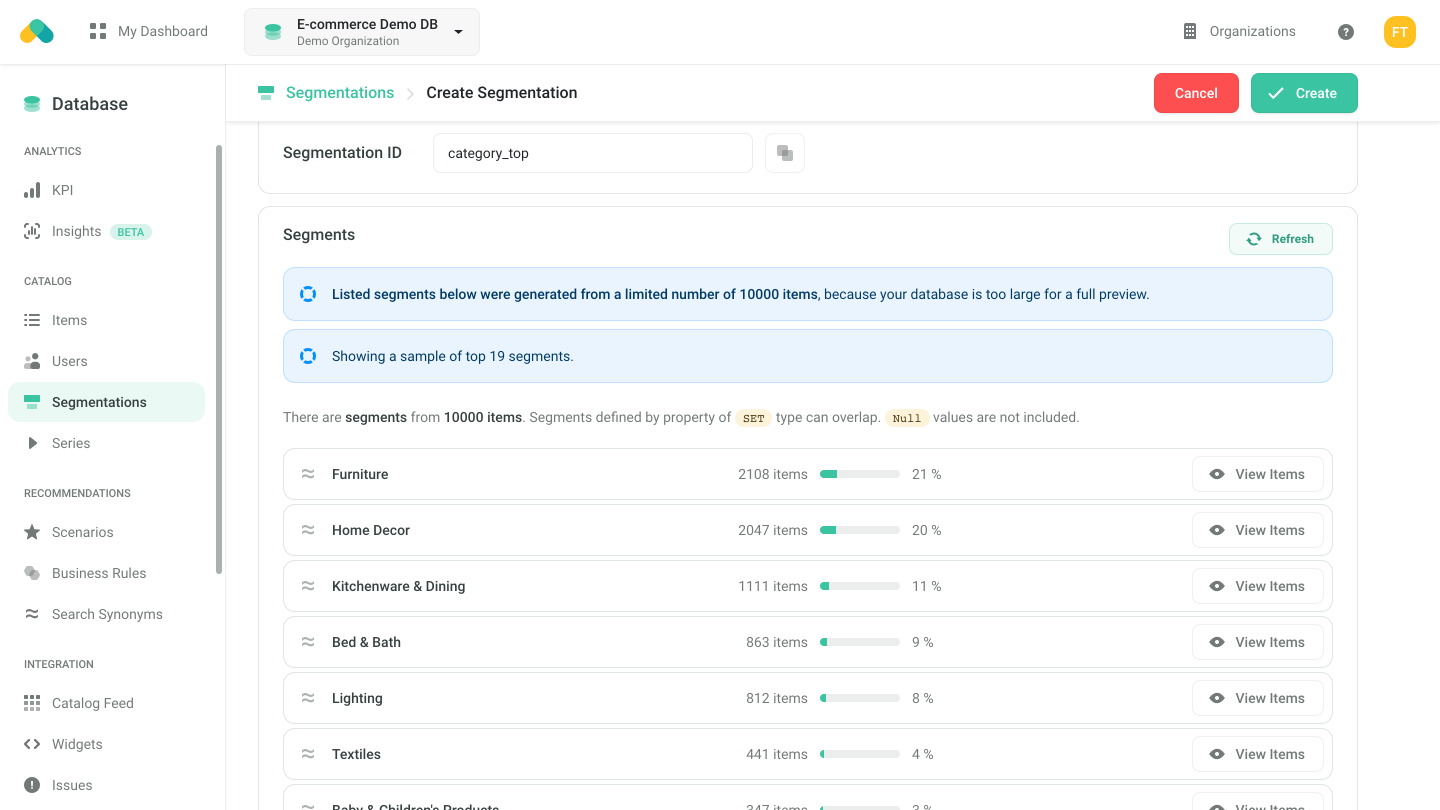View items of the Lighting segment
This screenshot has height=810, width=1440.
pyautogui.click(x=1257, y=698)
